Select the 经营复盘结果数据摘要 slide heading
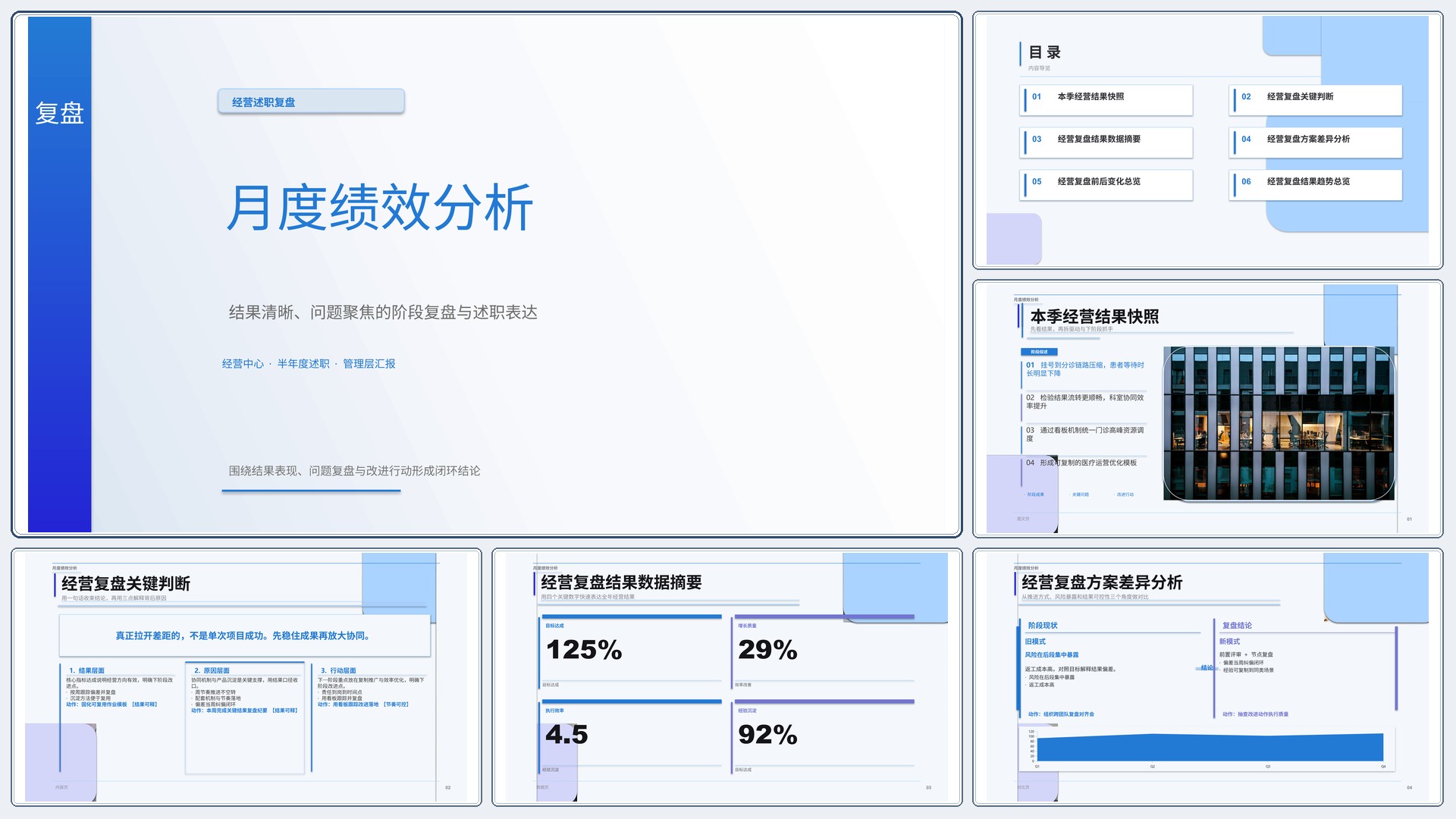Image resolution: width=1456 pixels, height=819 pixels. point(621,582)
